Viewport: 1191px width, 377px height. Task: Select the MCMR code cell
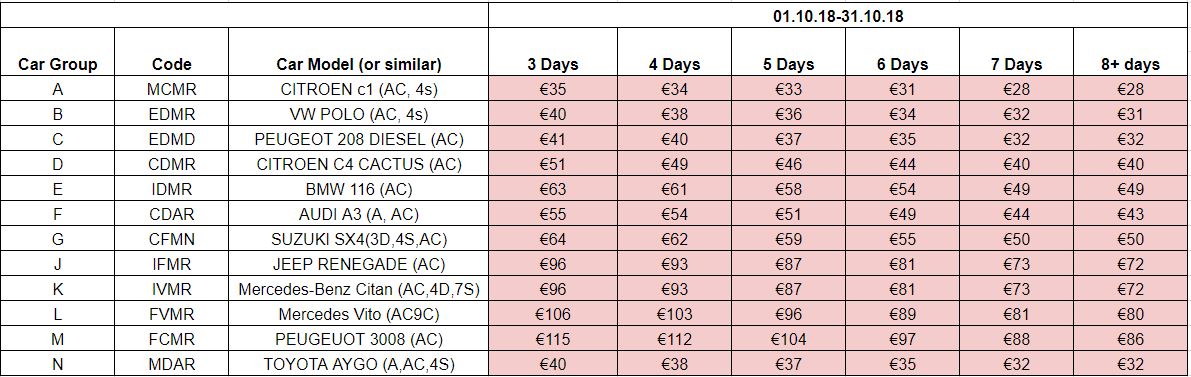point(172,90)
